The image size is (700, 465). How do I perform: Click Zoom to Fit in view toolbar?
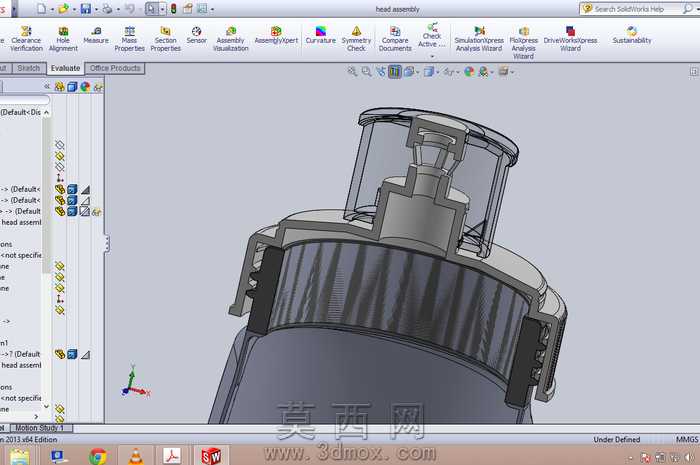352,71
